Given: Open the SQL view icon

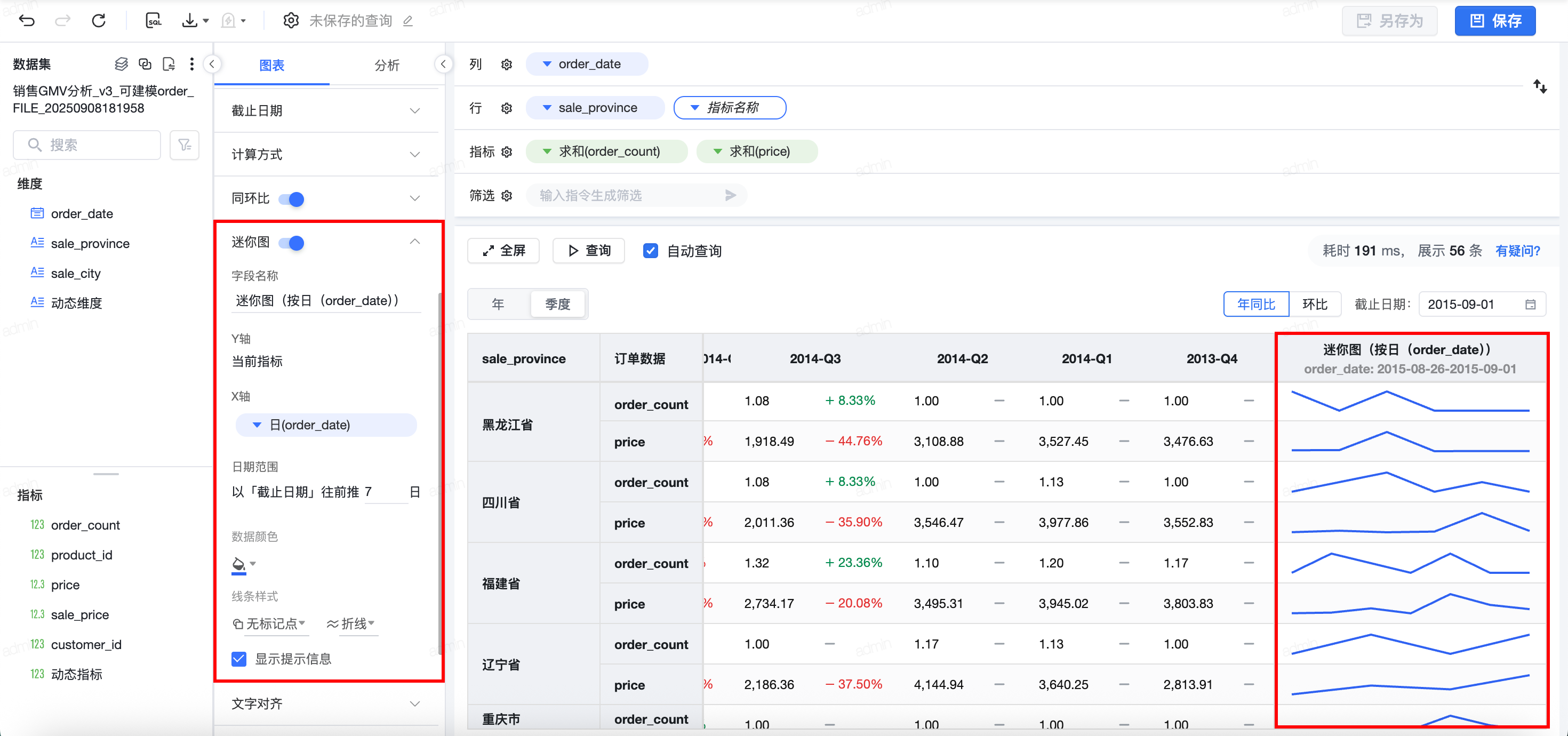Looking at the screenshot, I should click(x=154, y=21).
